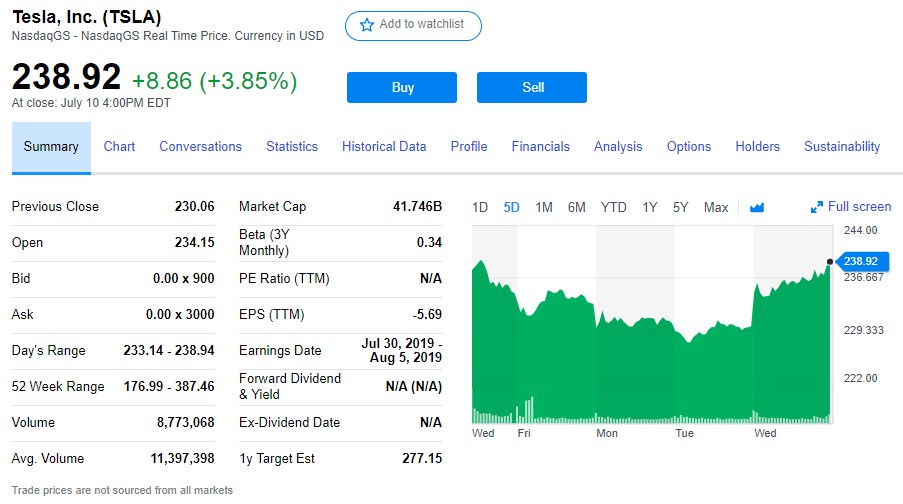
Task: Click the Volume value 8,773,068
Action: pos(185,422)
